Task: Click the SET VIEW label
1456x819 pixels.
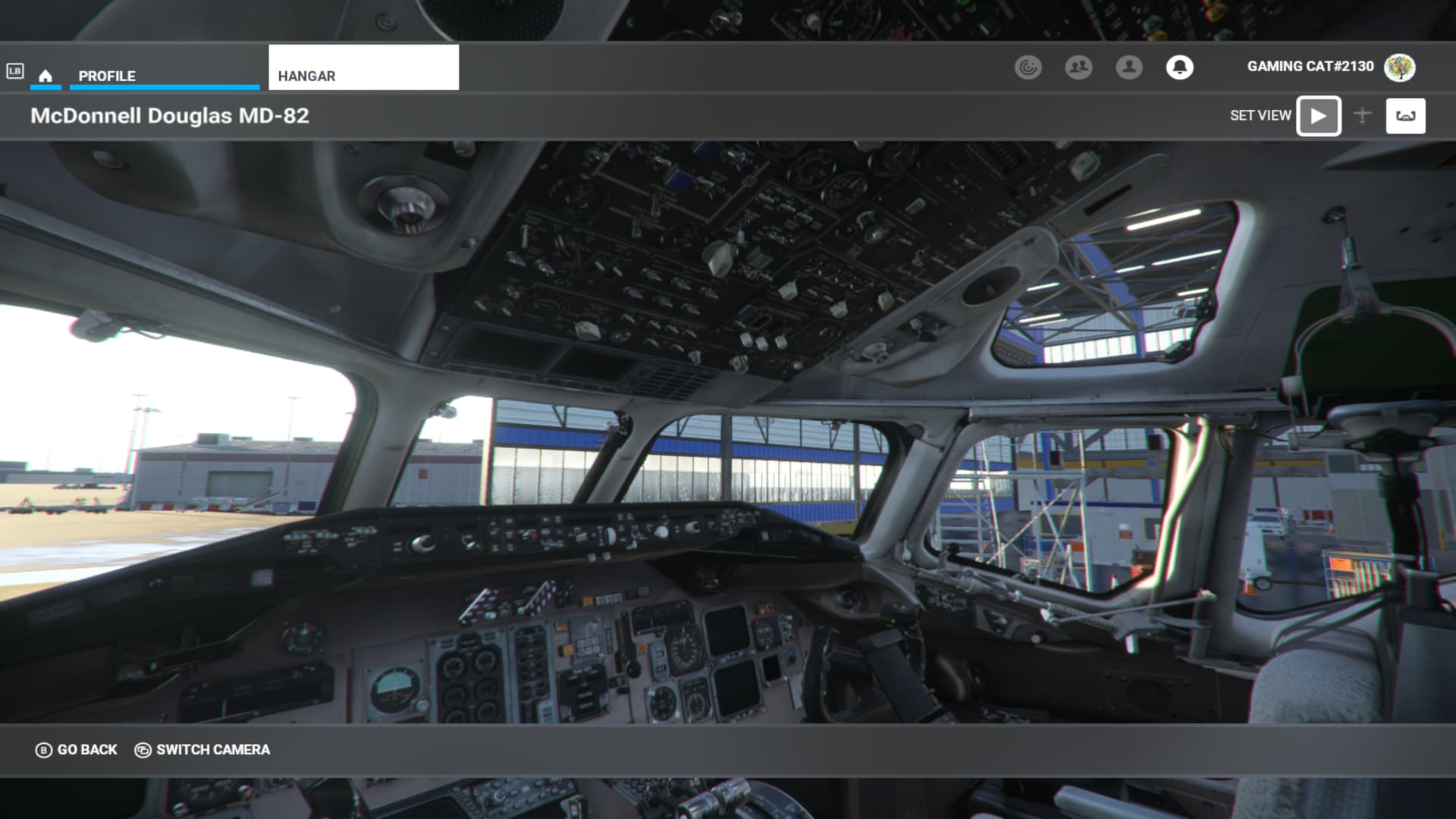Action: [1260, 115]
